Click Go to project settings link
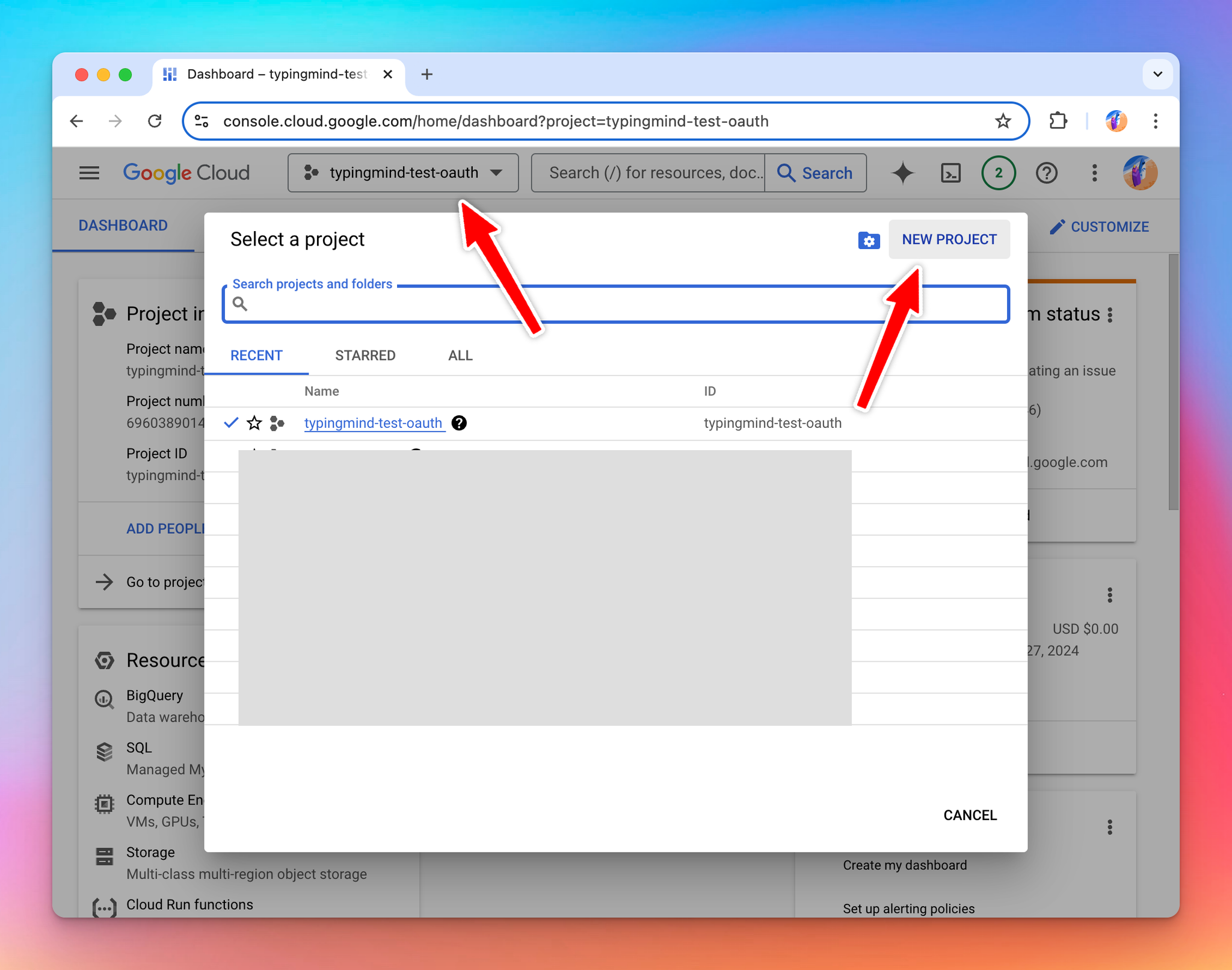1232x970 pixels. pos(149,582)
